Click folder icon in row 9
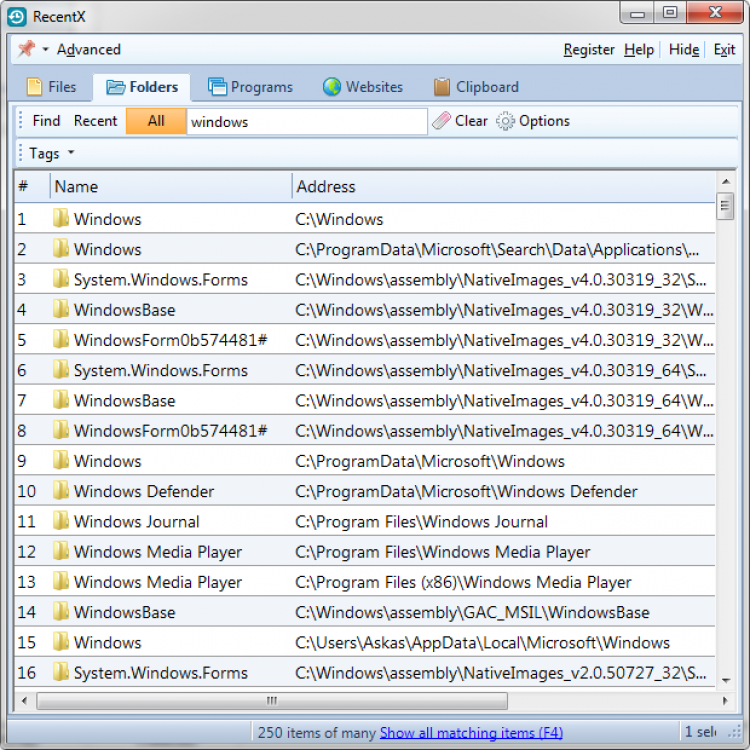This screenshot has width=750, height=750. [61, 460]
